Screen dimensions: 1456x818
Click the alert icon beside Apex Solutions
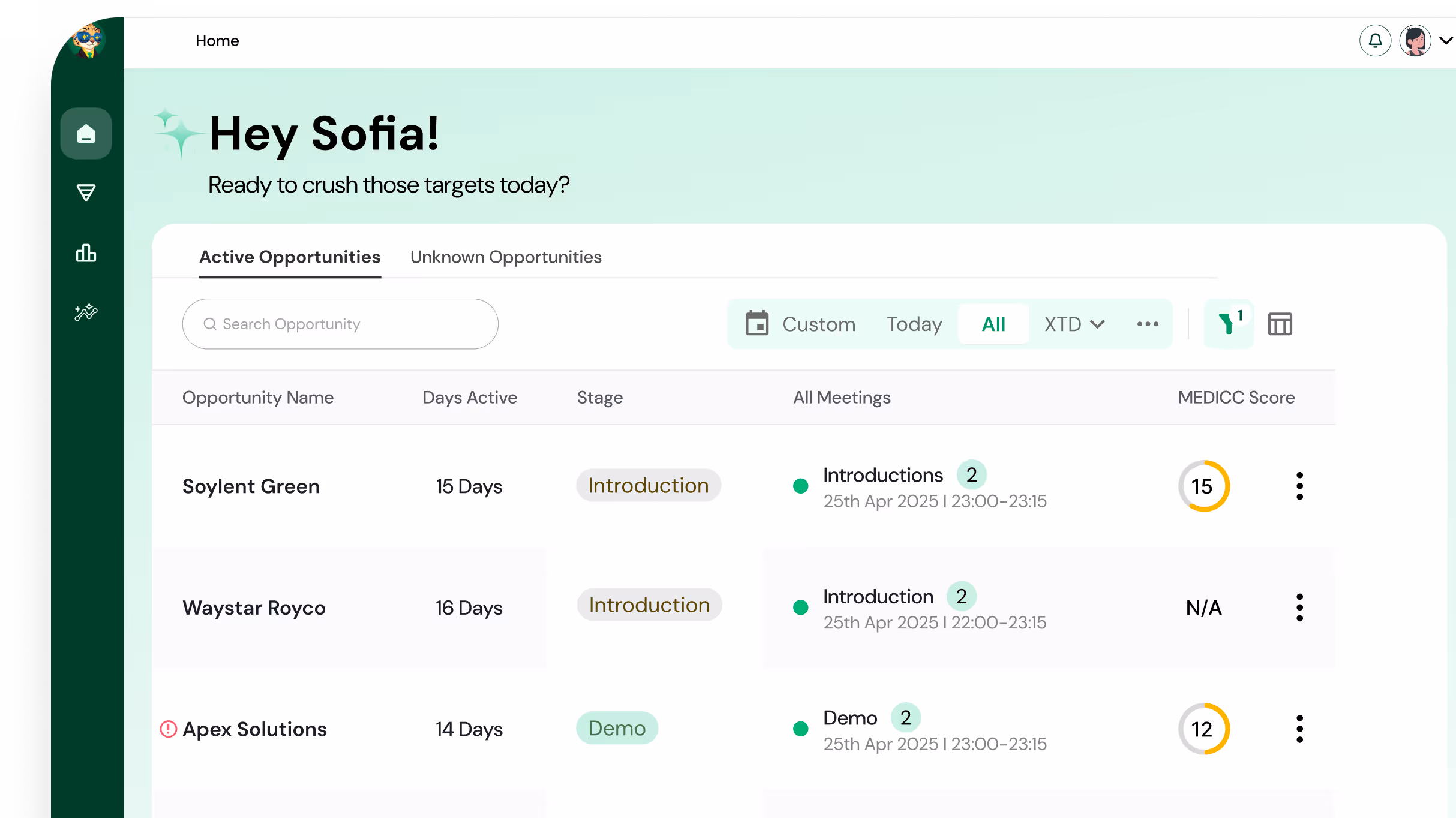(169, 729)
